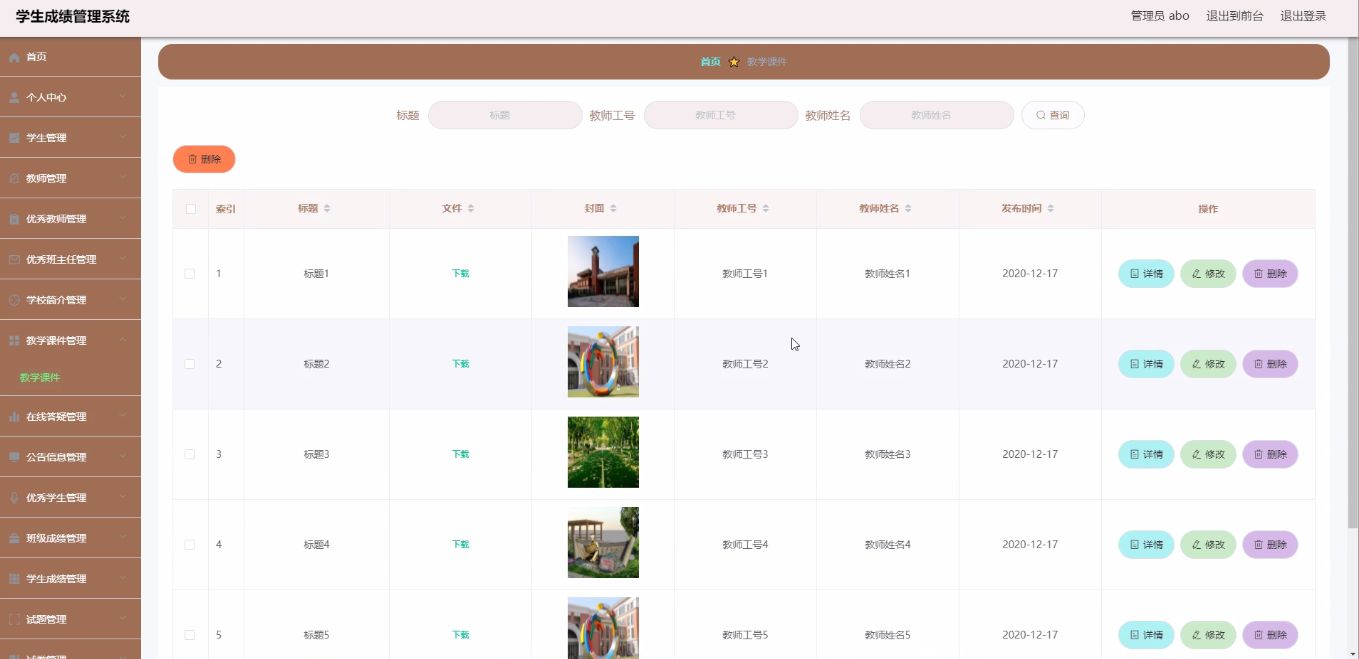Screen dimensions: 1359x659
Task: Open 详情 for row 标题1
Action: pos(1146,274)
